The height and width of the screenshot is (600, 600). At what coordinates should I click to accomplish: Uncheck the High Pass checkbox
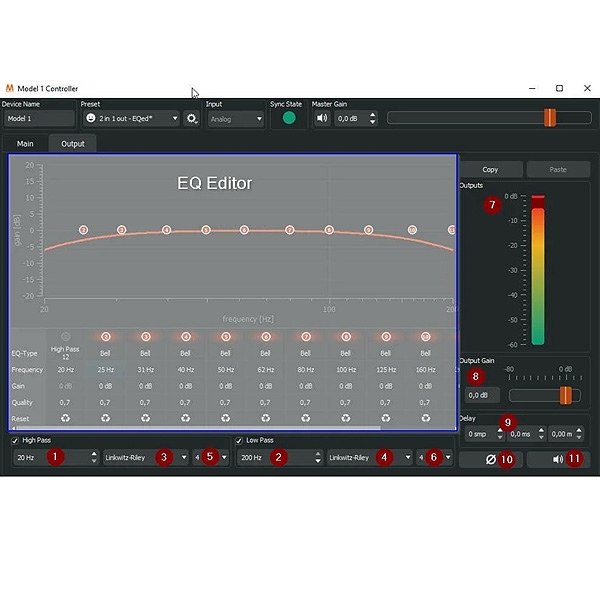tap(15, 440)
